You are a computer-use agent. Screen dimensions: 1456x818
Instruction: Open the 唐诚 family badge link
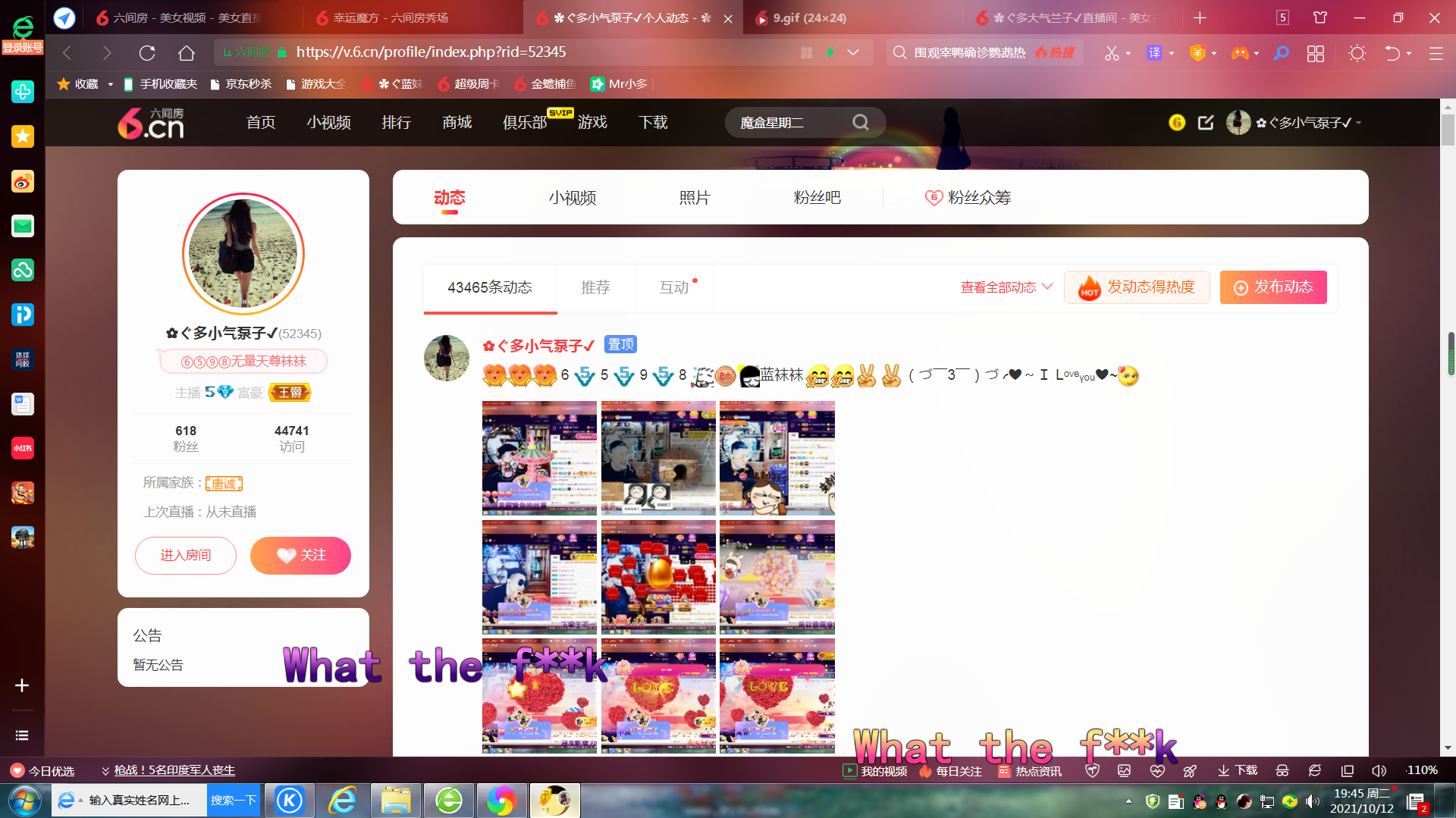(x=224, y=484)
